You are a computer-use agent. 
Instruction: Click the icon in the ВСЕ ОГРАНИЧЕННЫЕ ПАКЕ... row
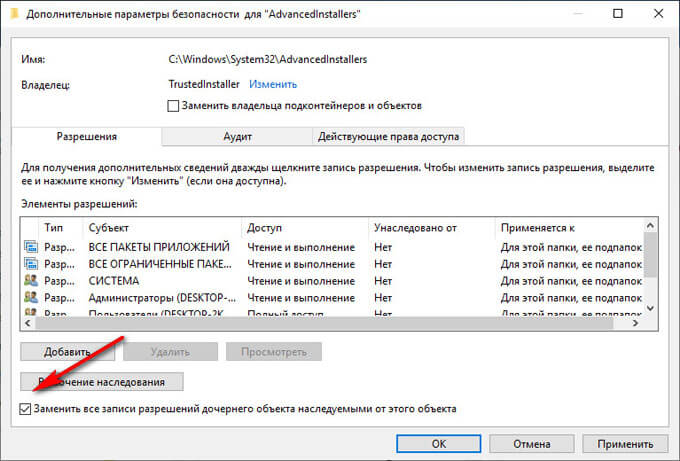31,264
